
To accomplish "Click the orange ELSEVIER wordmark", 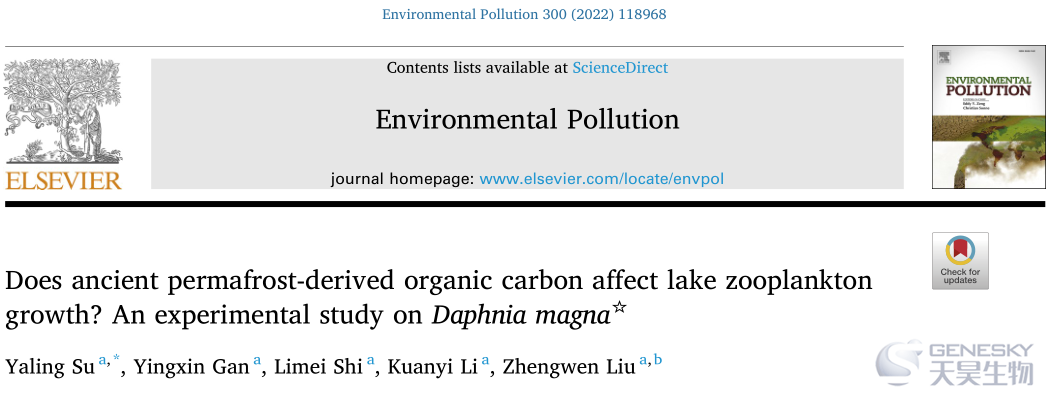I will [63, 180].
